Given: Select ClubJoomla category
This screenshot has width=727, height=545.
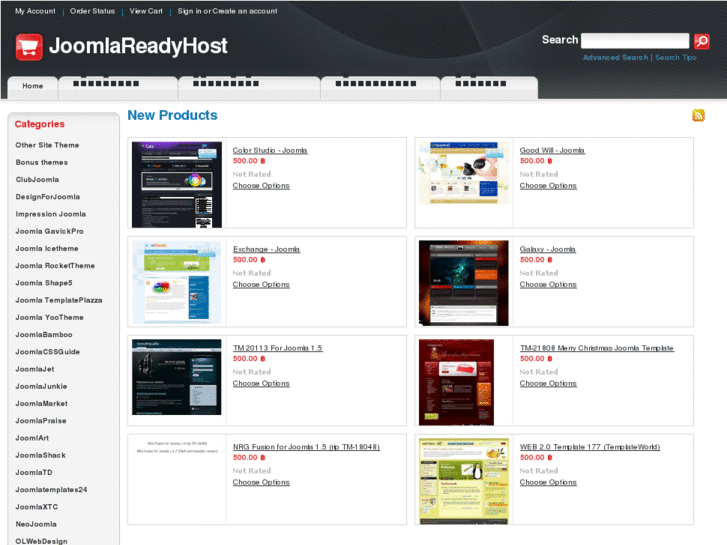Looking at the screenshot, I should click(37, 180).
